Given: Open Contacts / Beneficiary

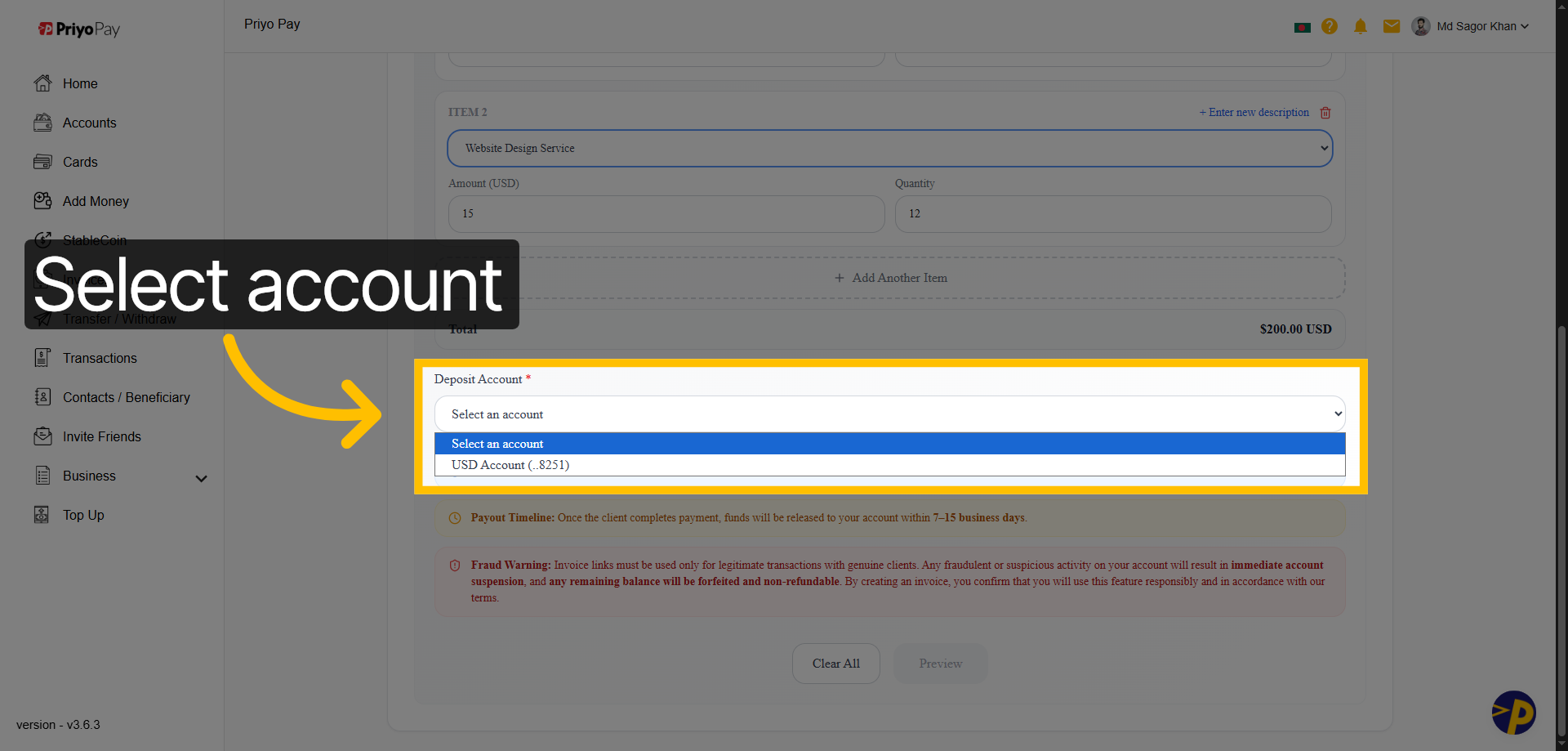Looking at the screenshot, I should (x=126, y=397).
